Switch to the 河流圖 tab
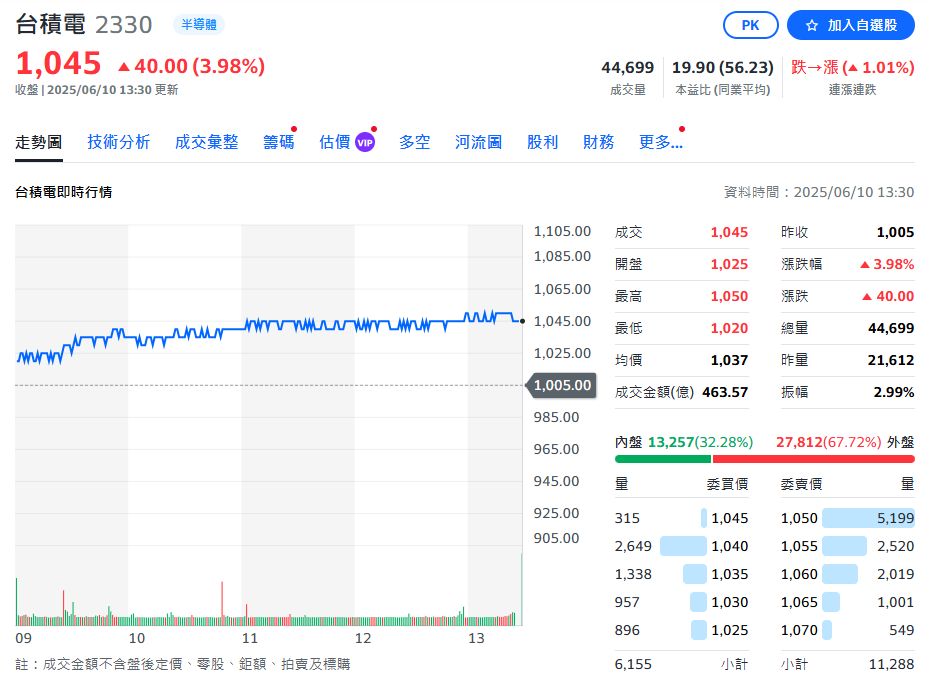Image resolution: width=928 pixels, height=683 pixels. (x=478, y=142)
